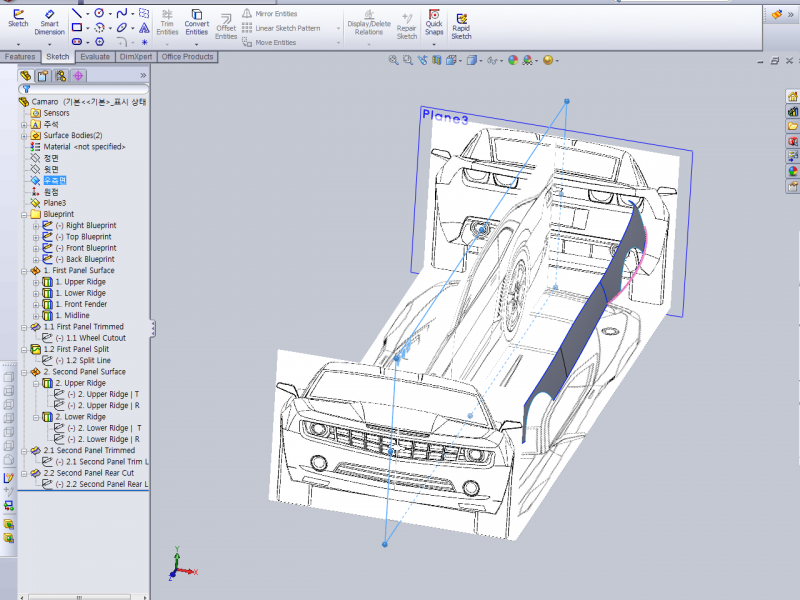800x600 pixels.
Task: Select the Trim Entities tool
Action: pos(167,22)
